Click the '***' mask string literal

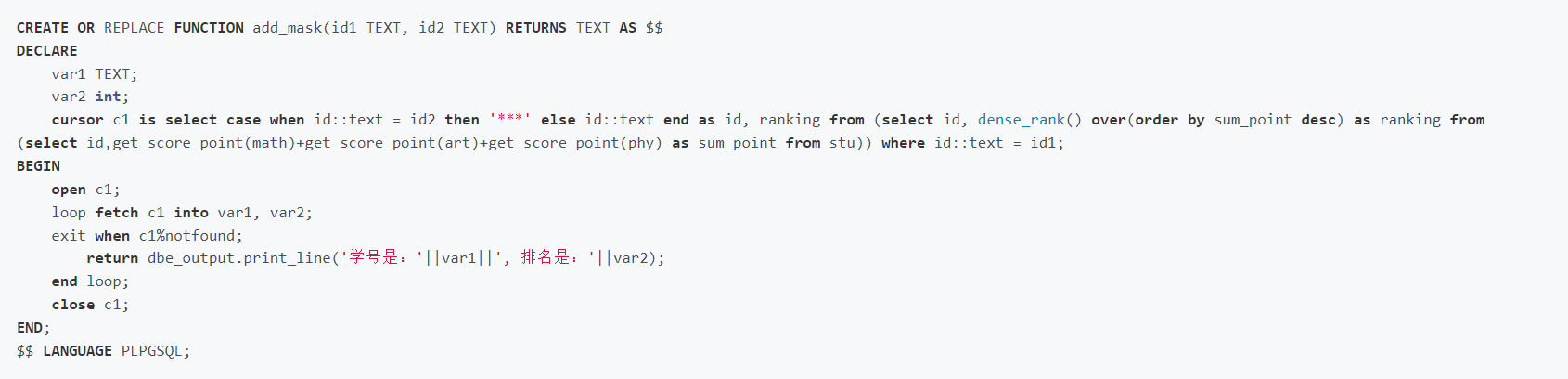click(x=509, y=120)
